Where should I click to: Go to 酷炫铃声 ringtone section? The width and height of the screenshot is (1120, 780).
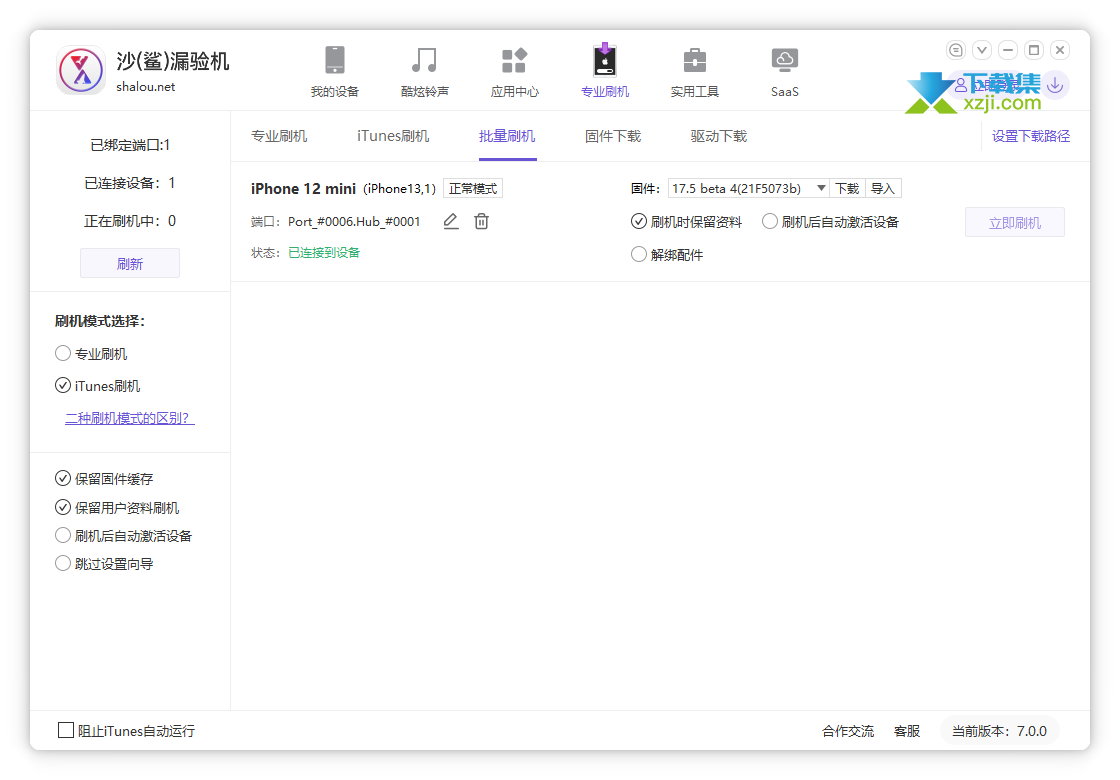pos(424,71)
